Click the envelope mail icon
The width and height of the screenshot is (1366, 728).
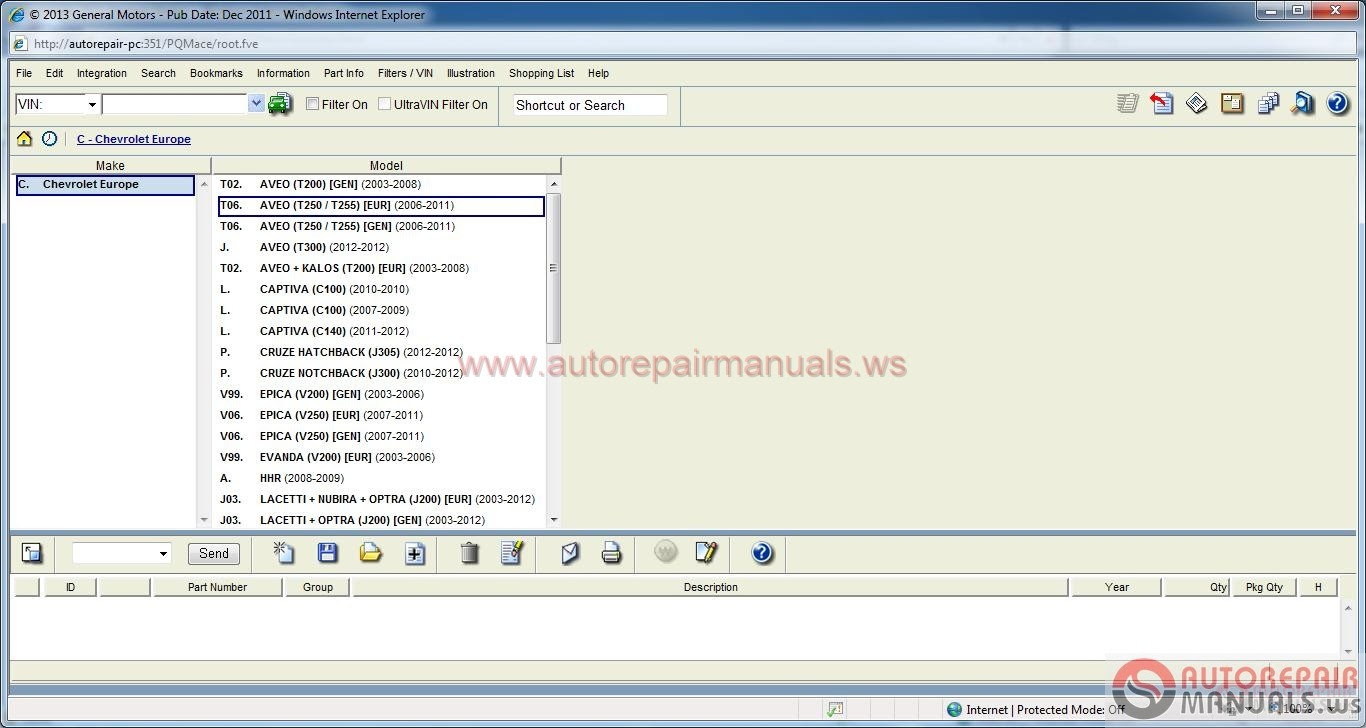point(570,552)
